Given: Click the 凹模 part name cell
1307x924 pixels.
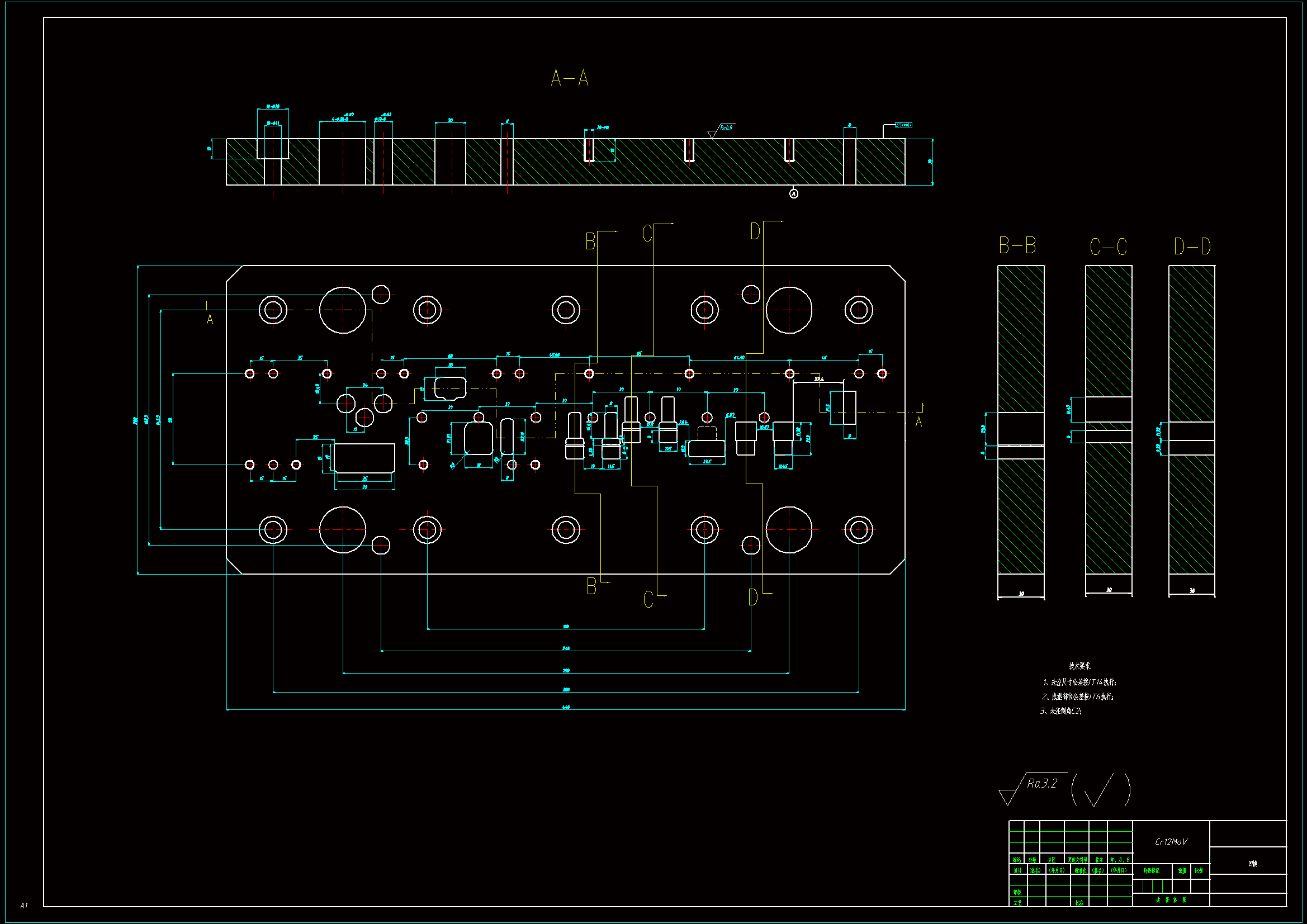Looking at the screenshot, I should [1252, 864].
